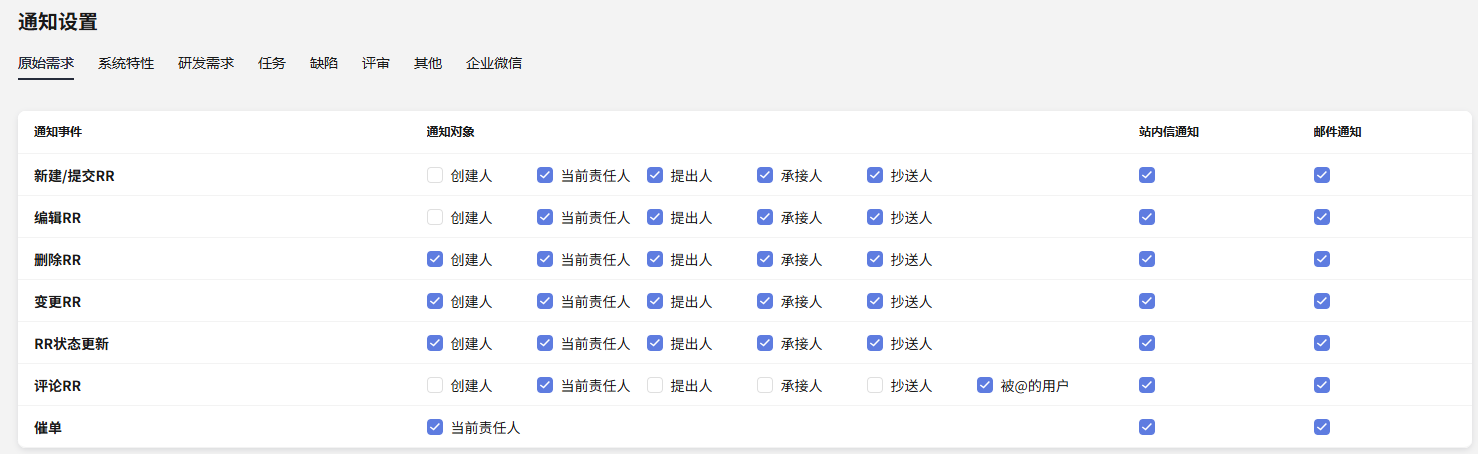Image resolution: width=1478 pixels, height=454 pixels.
Task: Switch to the 其他 tab
Action: click(428, 63)
